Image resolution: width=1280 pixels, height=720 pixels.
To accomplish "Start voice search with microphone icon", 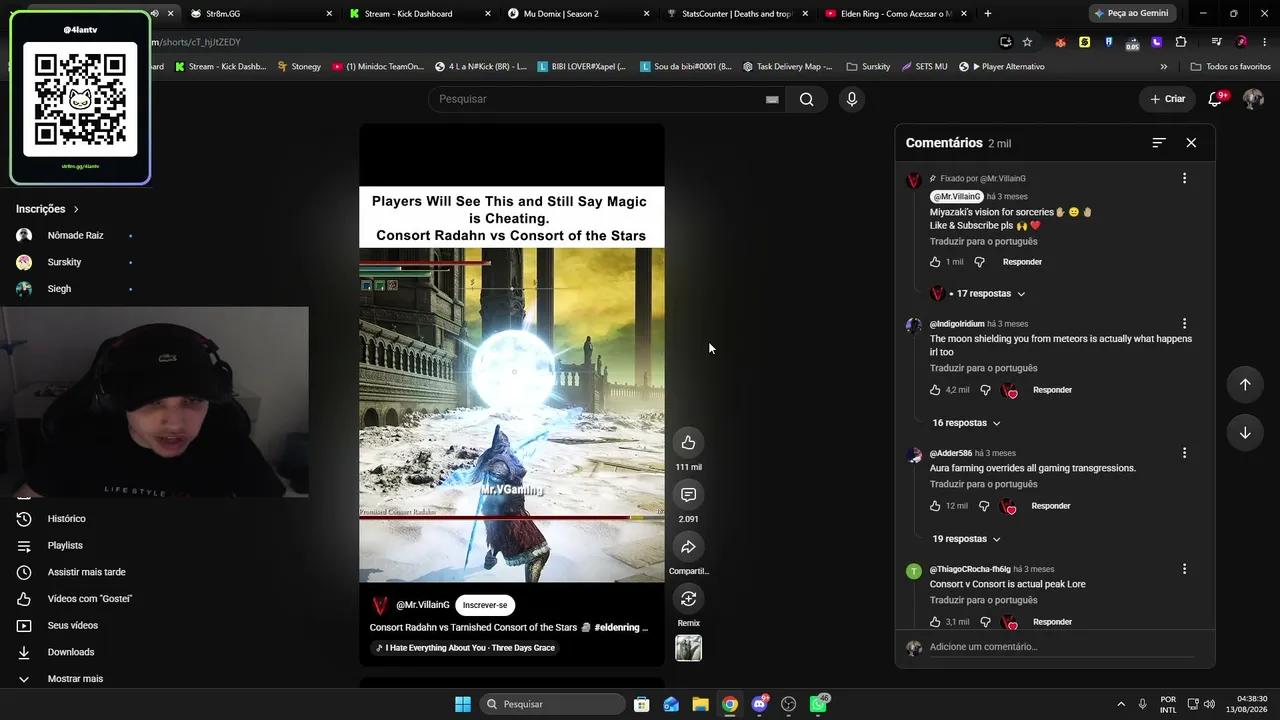I will point(851,99).
